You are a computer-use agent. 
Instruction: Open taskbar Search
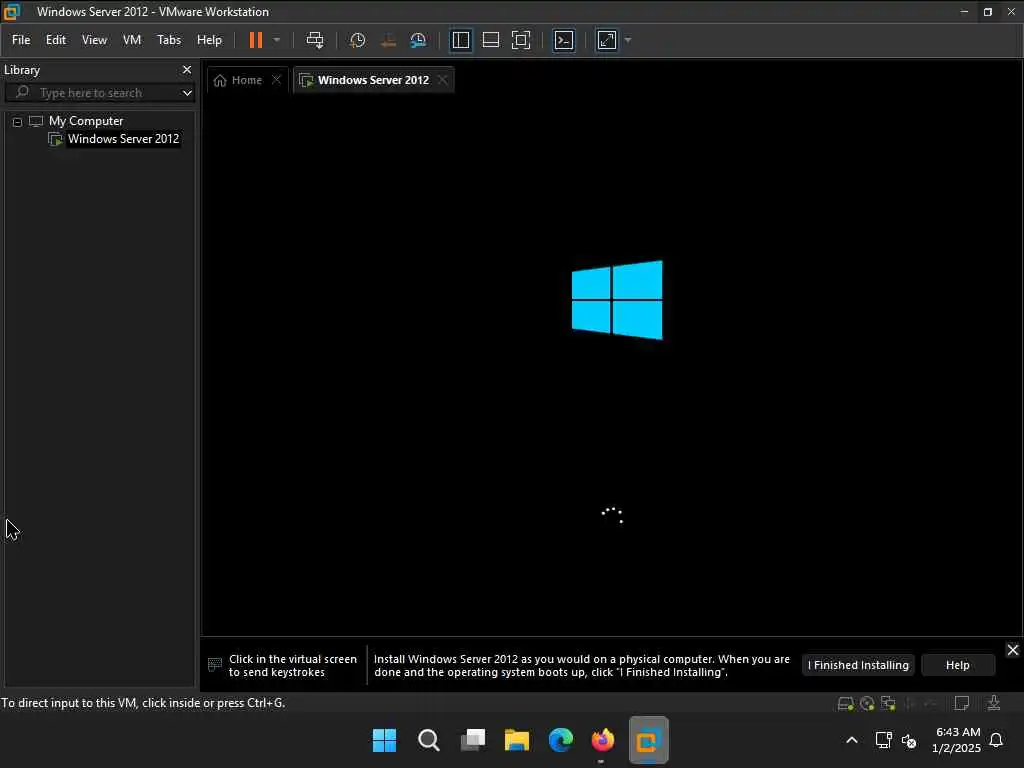pyautogui.click(x=428, y=740)
